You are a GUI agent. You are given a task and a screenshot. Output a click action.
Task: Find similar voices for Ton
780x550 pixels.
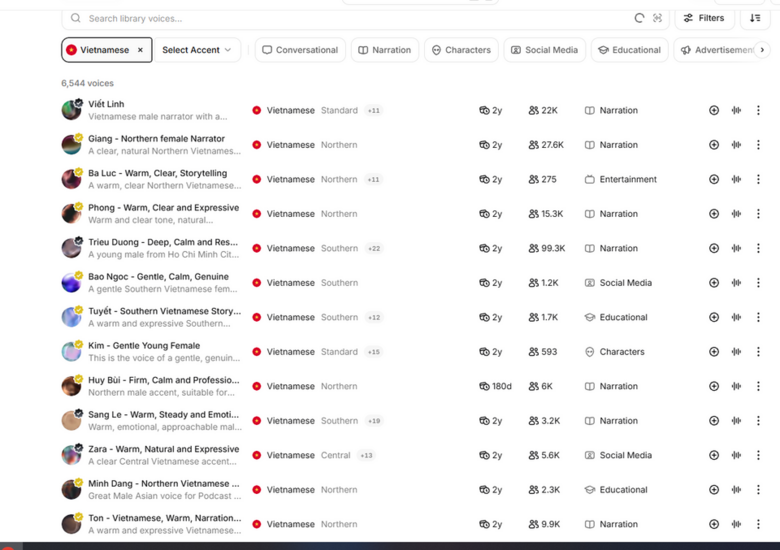click(x=737, y=524)
